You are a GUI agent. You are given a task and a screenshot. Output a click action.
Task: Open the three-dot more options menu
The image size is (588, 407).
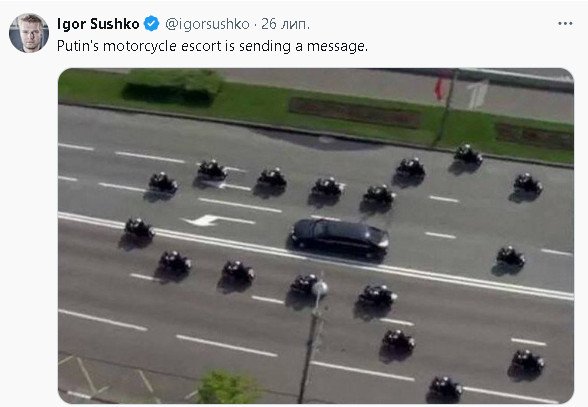pos(565,23)
